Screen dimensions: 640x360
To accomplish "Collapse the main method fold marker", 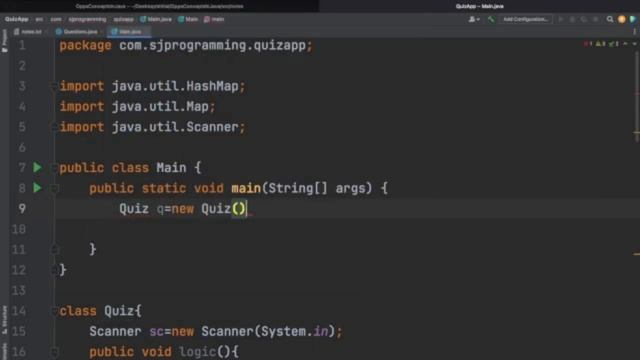I will (x=54, y=188).
